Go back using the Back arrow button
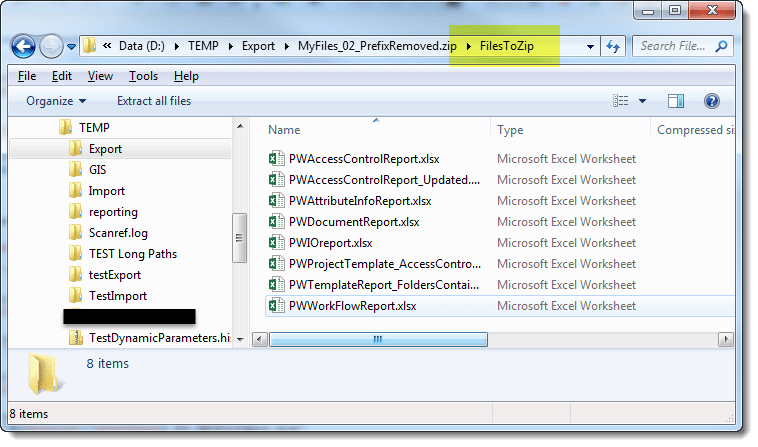Image resolution: width=758 pixels, height=447 pixels. (23, 47)
